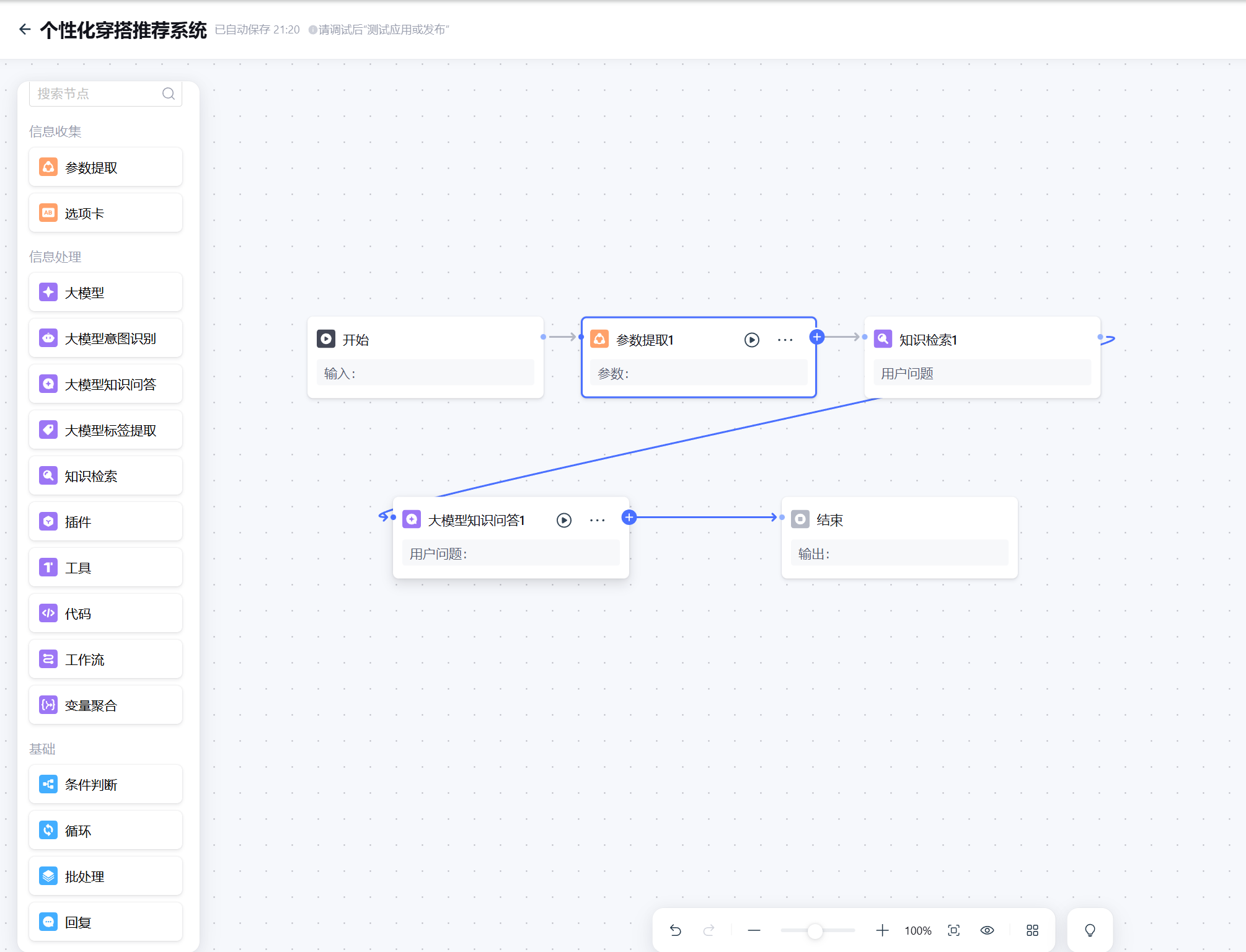Click the lightbulb tips icon
The image size is (1246, 952).
point(1090,930)
